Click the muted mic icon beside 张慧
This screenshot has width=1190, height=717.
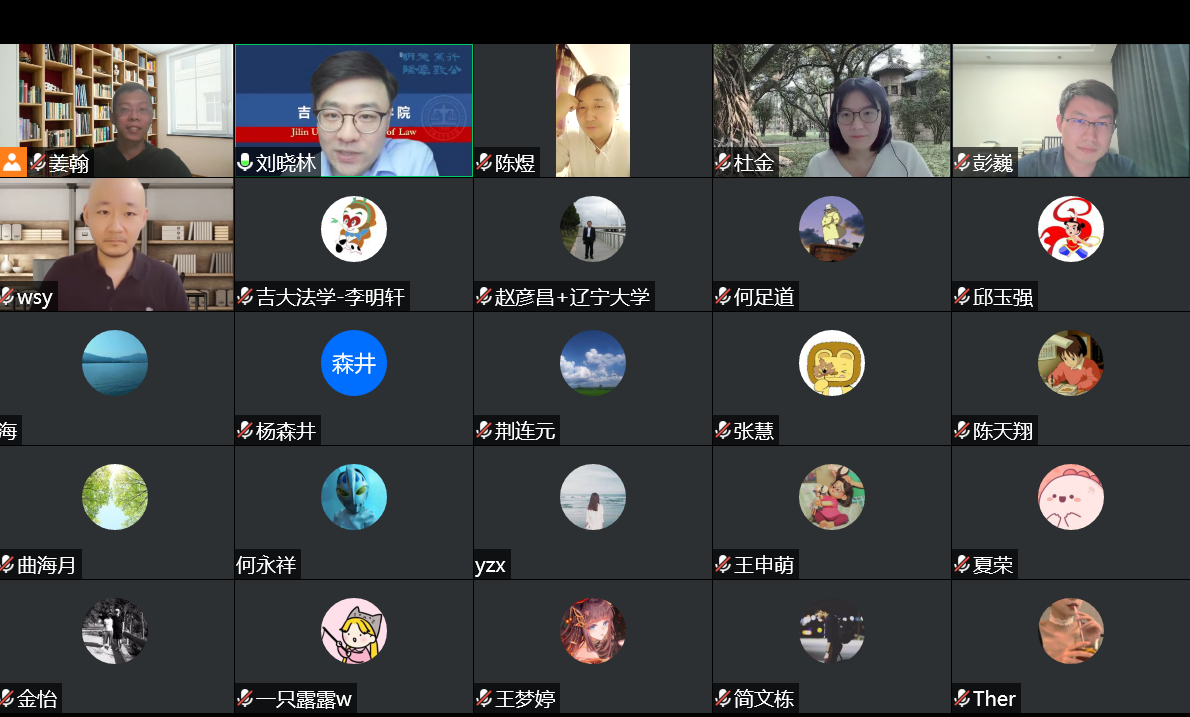(723, 431)
